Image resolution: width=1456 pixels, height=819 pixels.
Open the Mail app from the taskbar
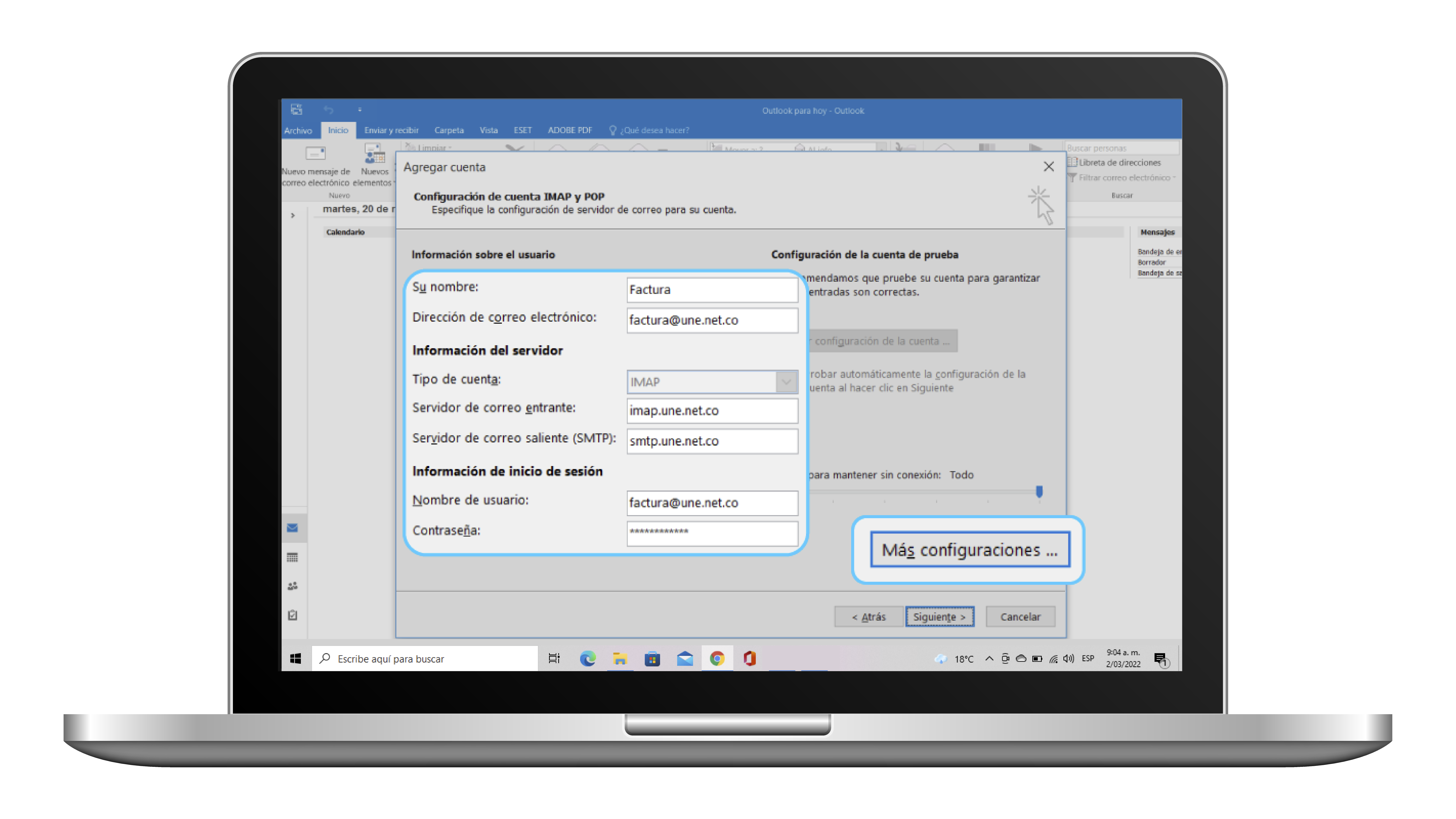point(684,658)
